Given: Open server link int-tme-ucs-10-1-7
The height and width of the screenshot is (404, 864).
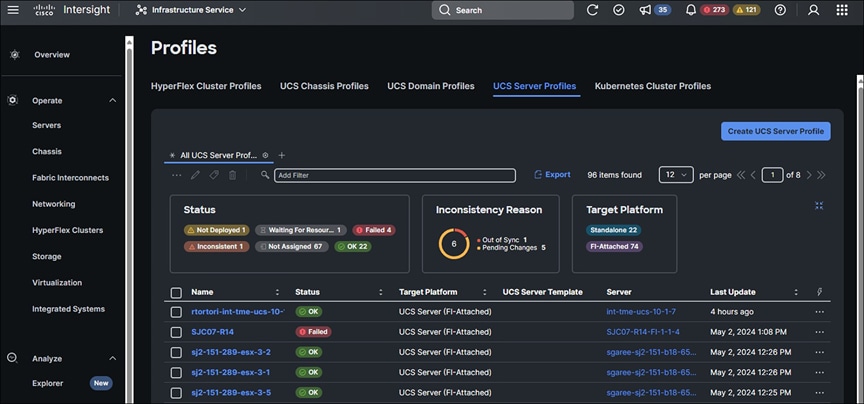Looking at the screenshot, I should coord(641,312).
